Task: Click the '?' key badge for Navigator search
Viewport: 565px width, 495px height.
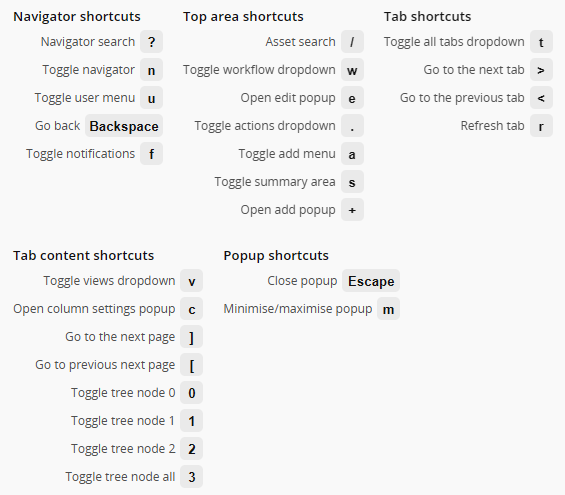Action: [x=151, y=42]
